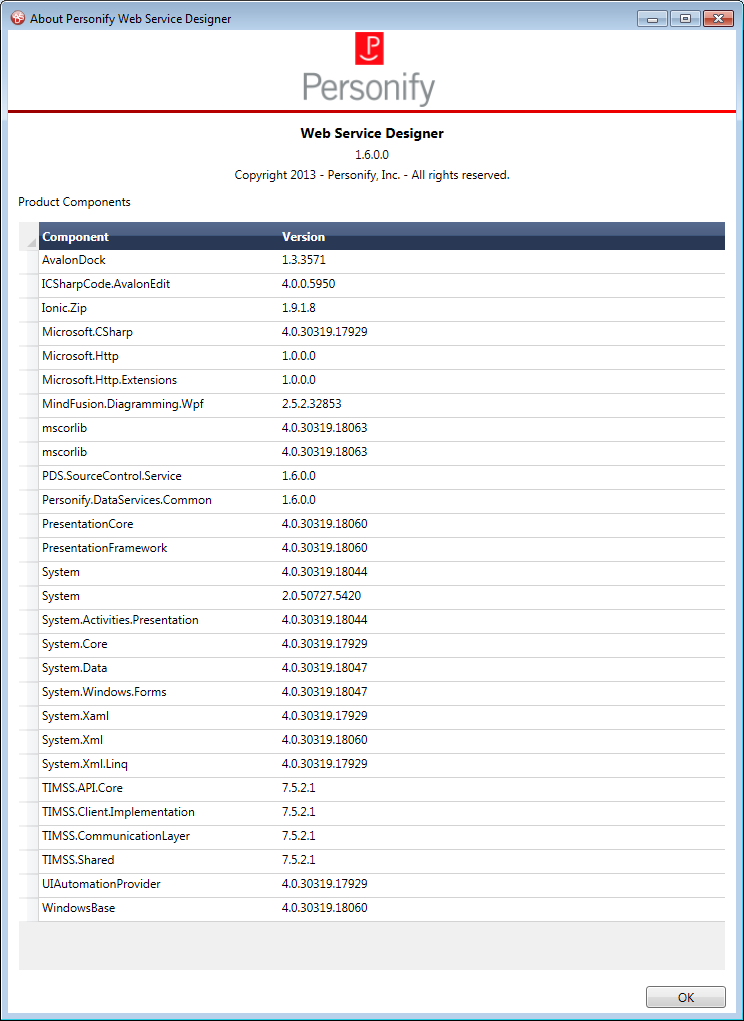Screen dimensions: 744x1021
Task: Click the Personify logo image
Action: pos(369,69)
